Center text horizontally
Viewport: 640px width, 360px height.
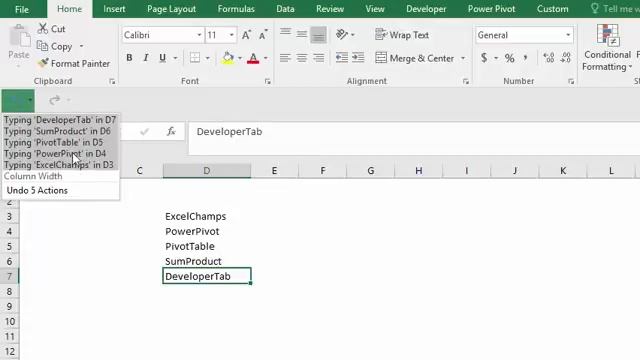(x=302, y=58)
